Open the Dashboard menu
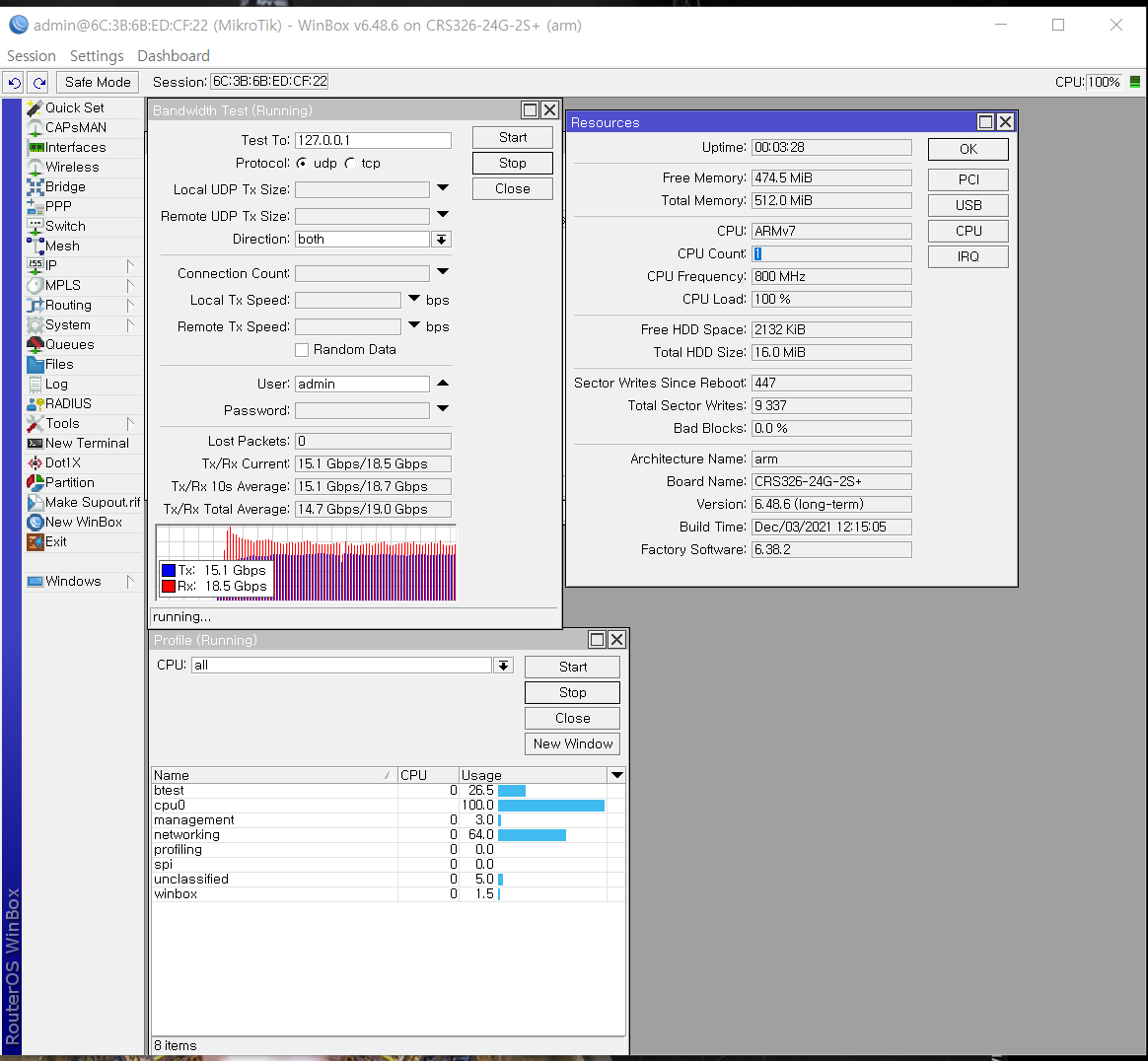This screenshot has height=1061, width=1148. pyautogui.click(x=174, y=55)
